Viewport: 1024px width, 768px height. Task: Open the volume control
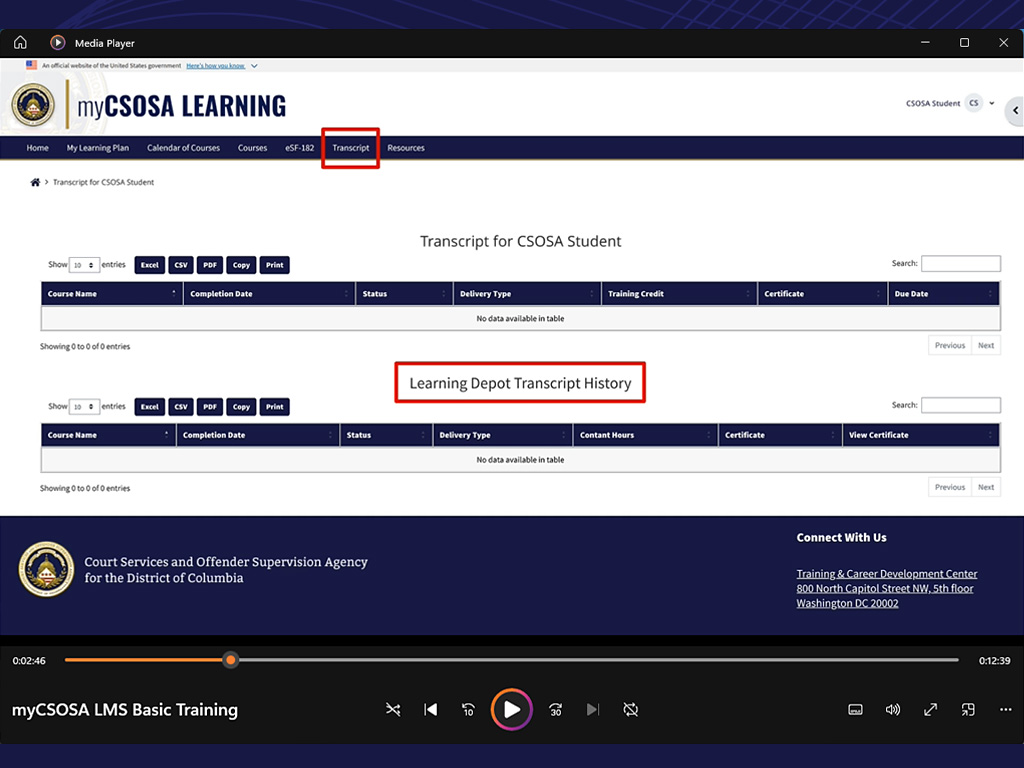[x=893, y=710]
